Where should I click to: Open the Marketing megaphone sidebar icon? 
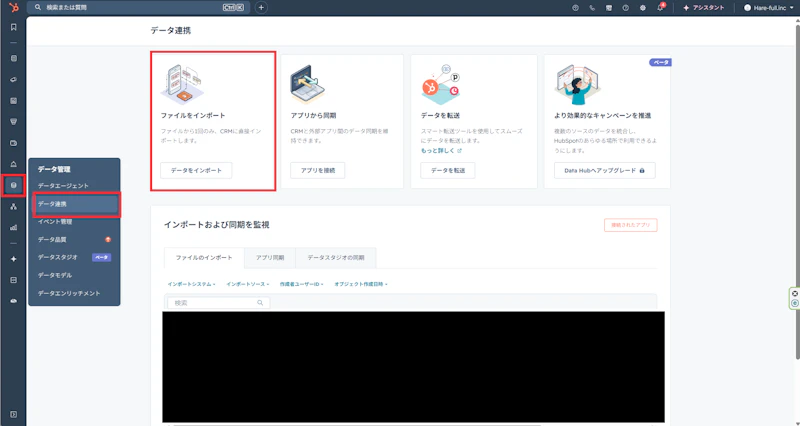coord(14,80)
